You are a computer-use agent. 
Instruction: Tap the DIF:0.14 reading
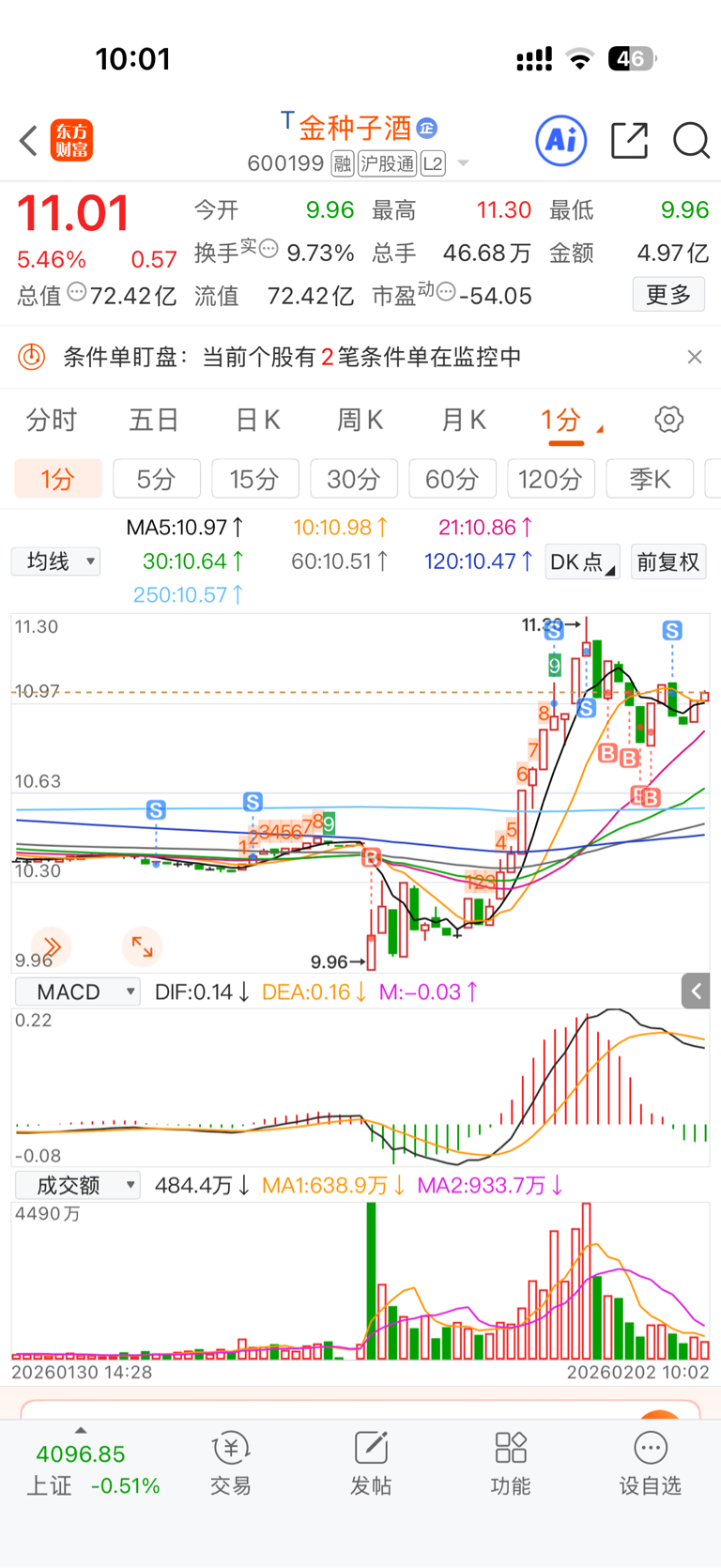click(x=202, y=992)
